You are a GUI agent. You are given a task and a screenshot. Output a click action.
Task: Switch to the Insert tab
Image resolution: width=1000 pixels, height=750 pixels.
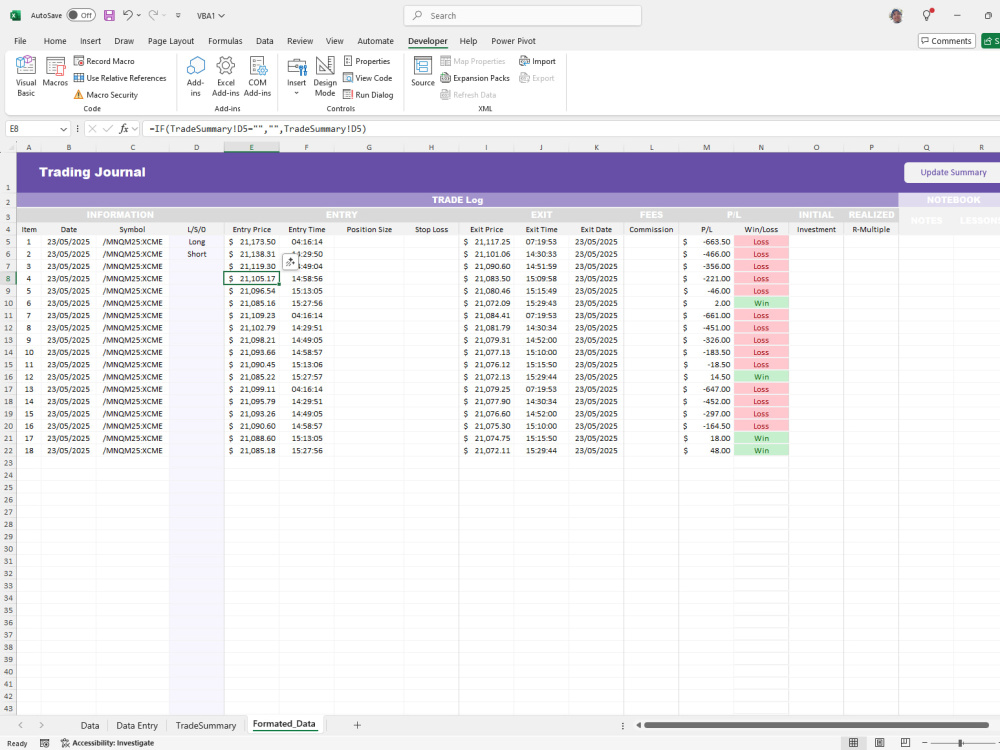point(91,41)
